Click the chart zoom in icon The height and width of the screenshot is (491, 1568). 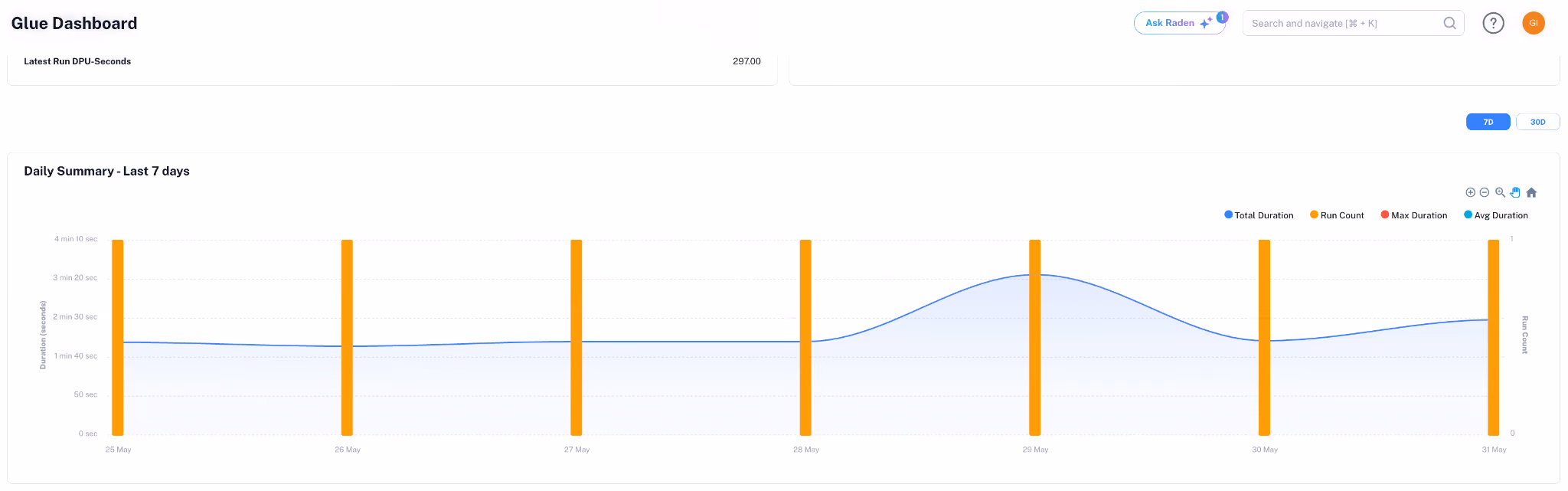[x=1470, y=192]
